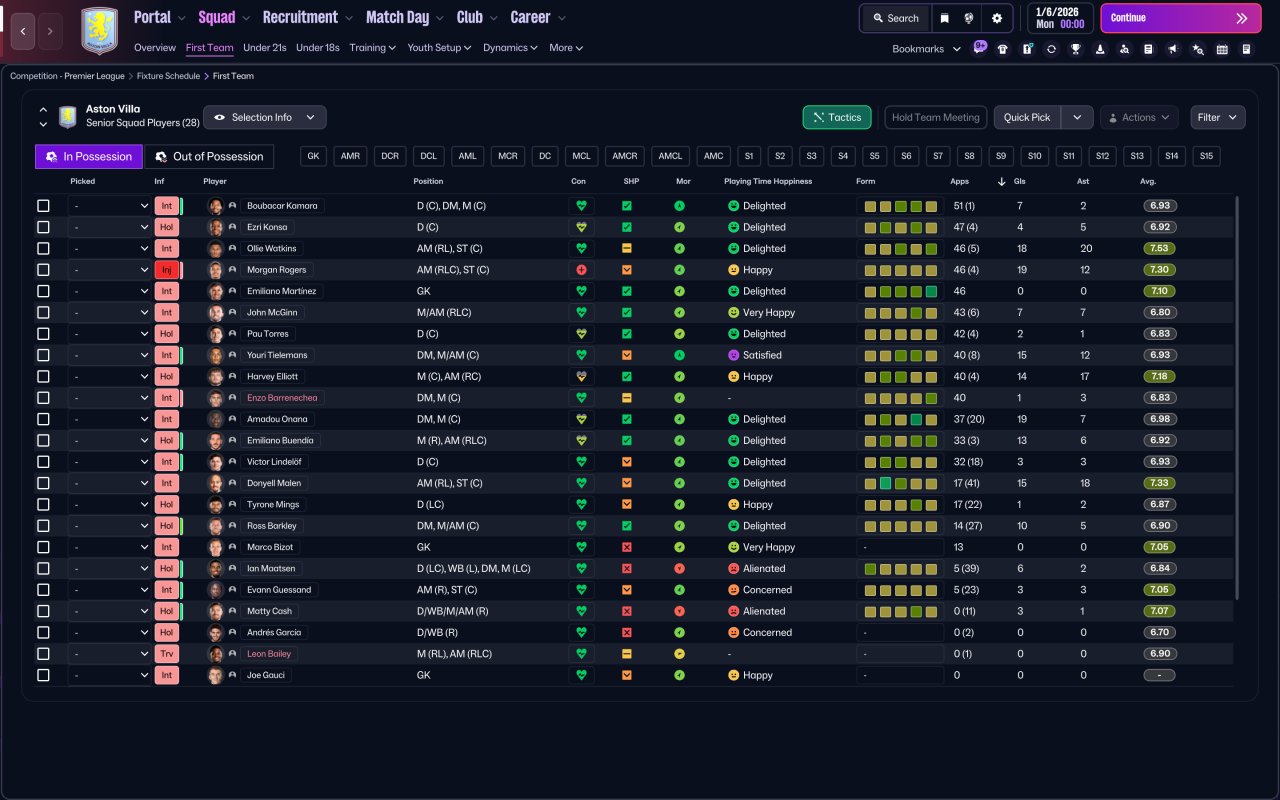The height and width of the screenshot is (800, 1280).
Task: Click the player search icon in bookmarks bar
Action: tap(1125, 49)
